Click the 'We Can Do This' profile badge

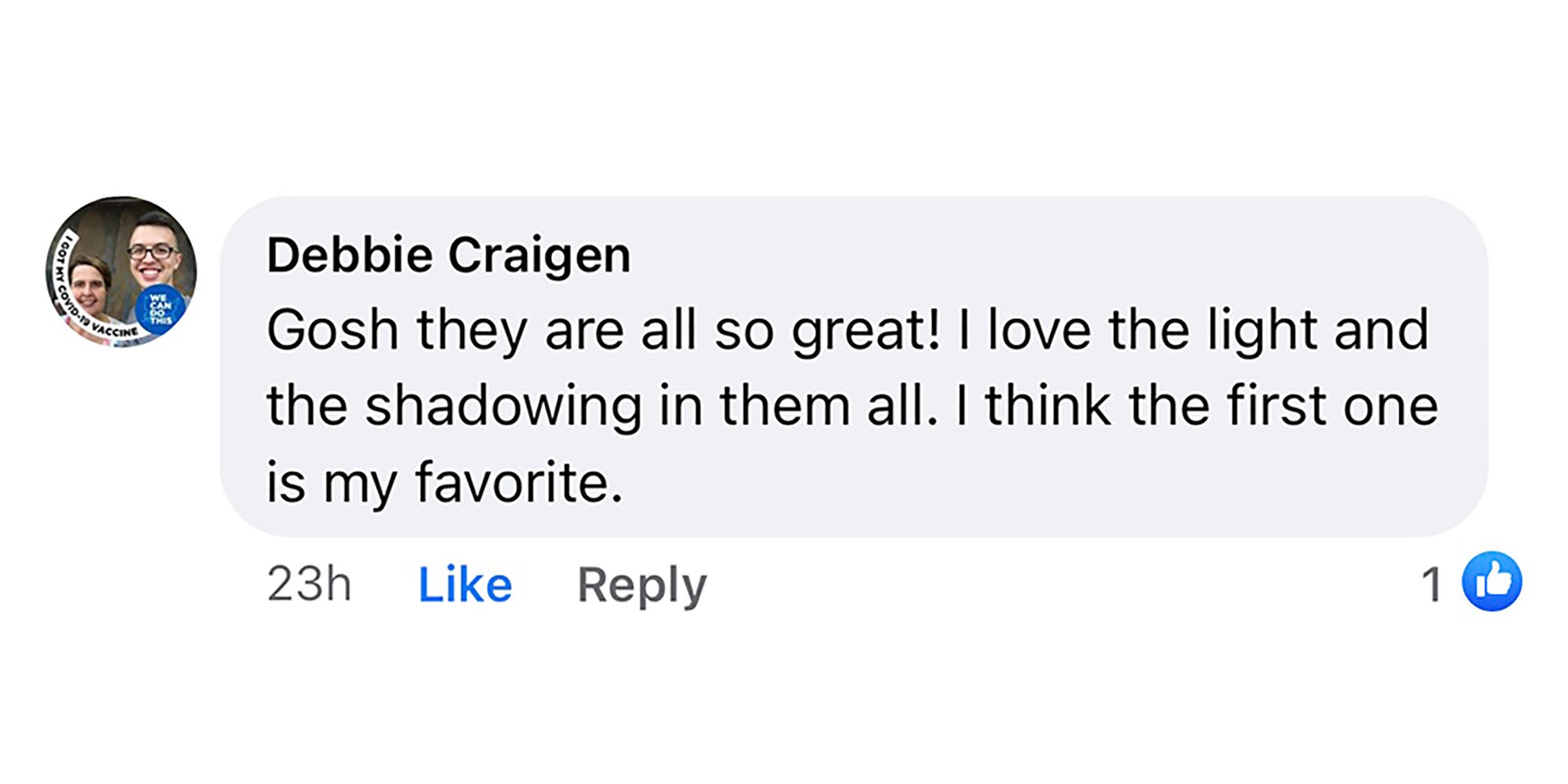[x=161, y=309]
